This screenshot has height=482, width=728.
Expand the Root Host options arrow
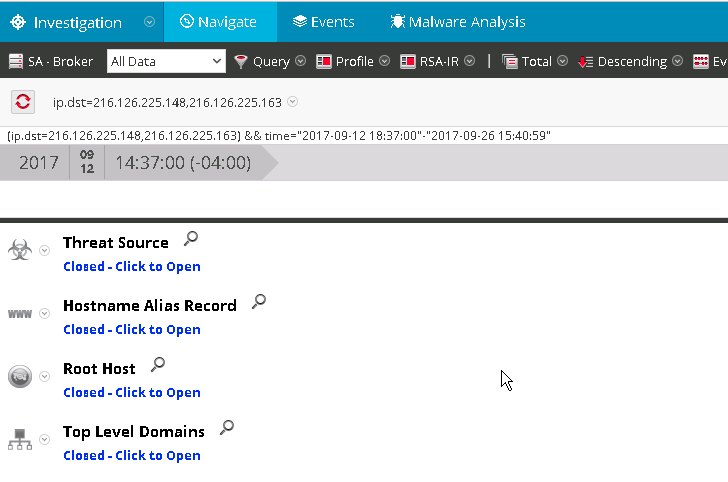[x=45, y=376]
